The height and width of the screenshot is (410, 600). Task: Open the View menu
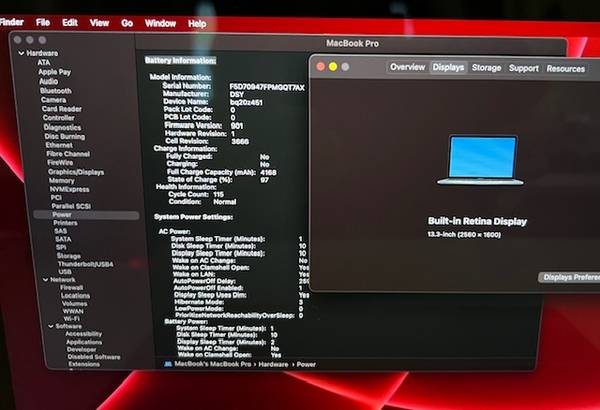tap(99, 23)
